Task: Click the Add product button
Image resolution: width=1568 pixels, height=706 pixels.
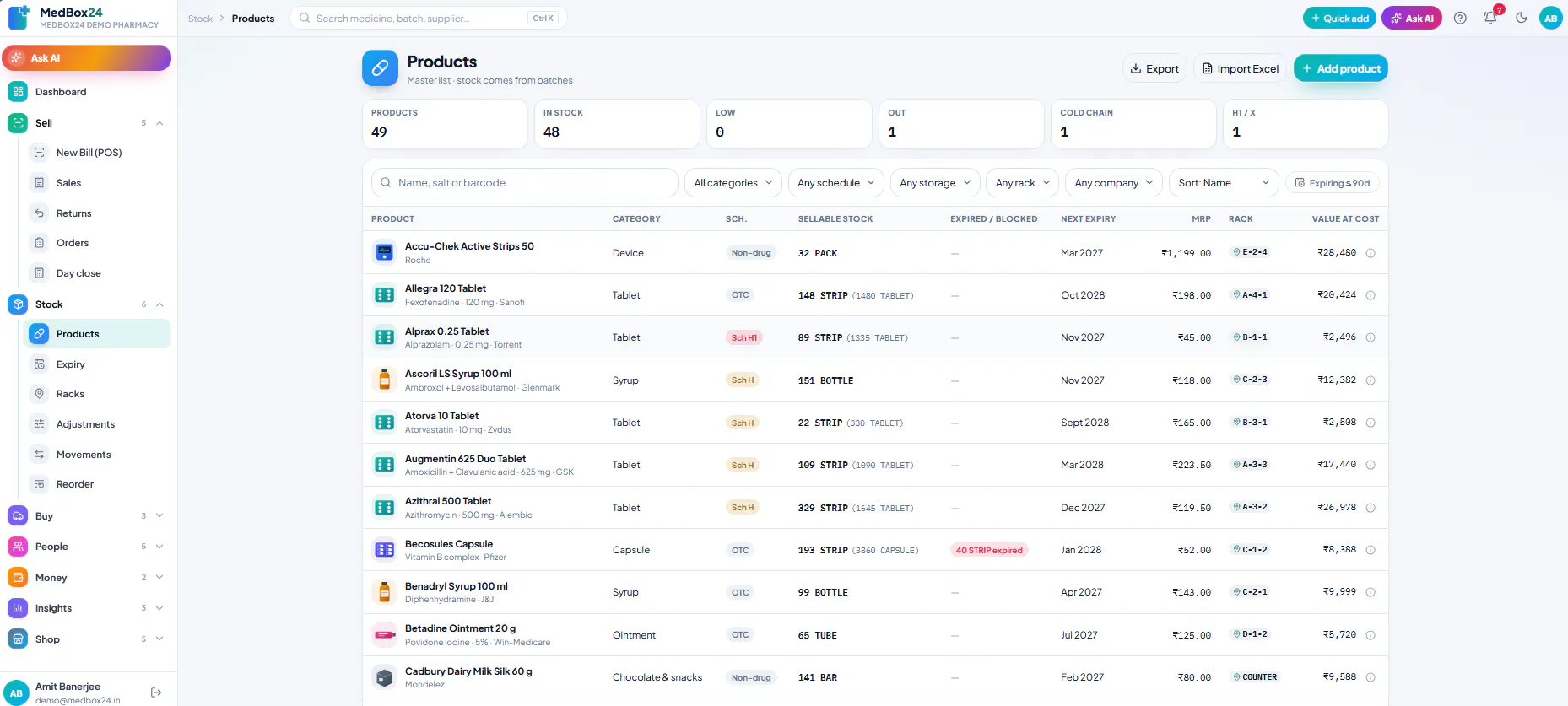Action: [1341, 68]
